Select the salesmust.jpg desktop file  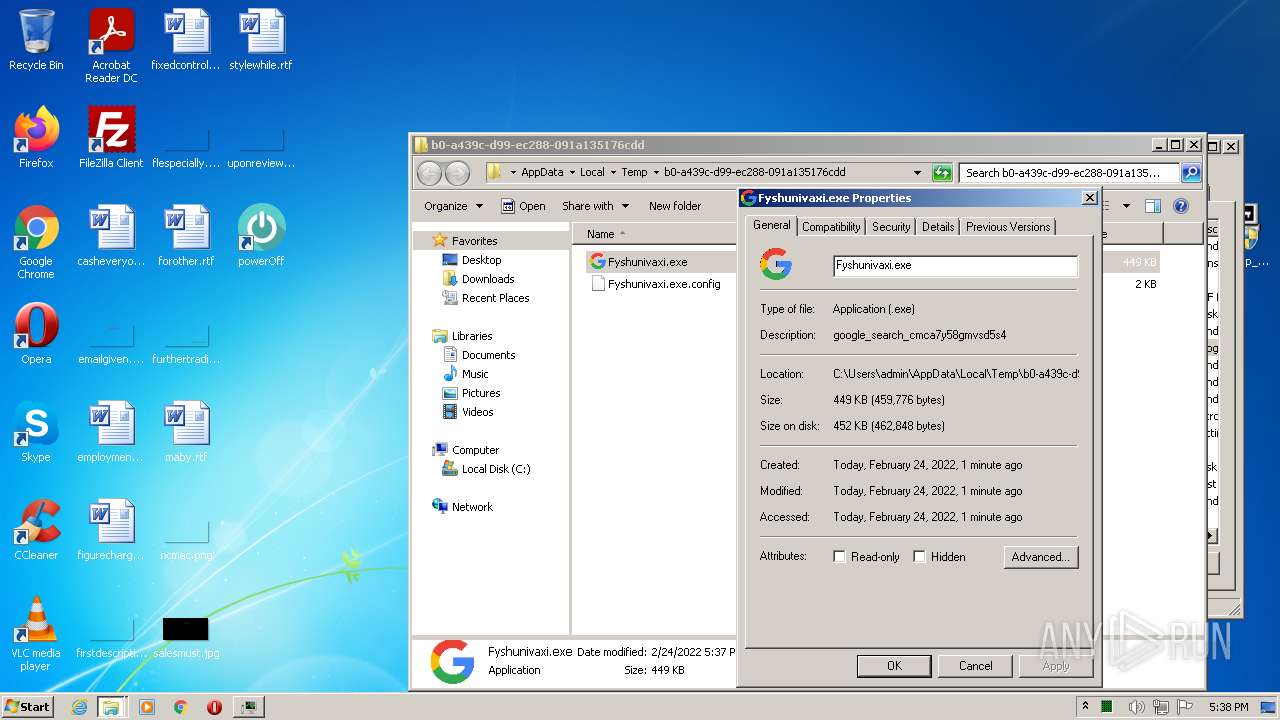(x=186, y=636)
